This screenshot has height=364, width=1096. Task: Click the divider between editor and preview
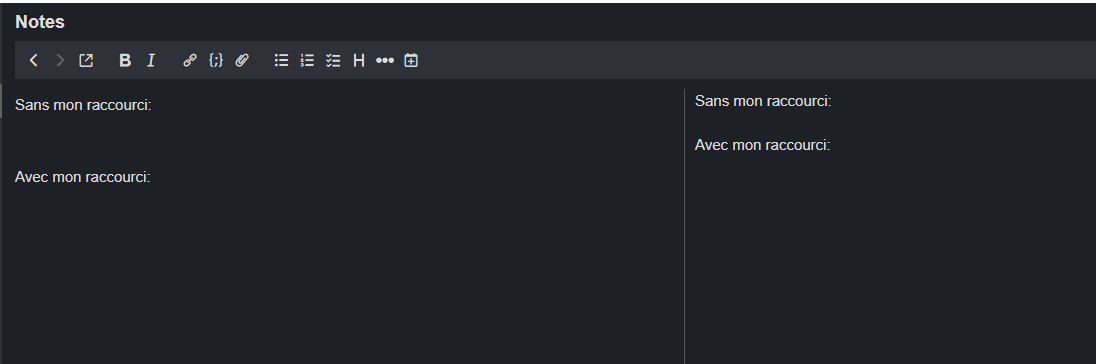684,226
